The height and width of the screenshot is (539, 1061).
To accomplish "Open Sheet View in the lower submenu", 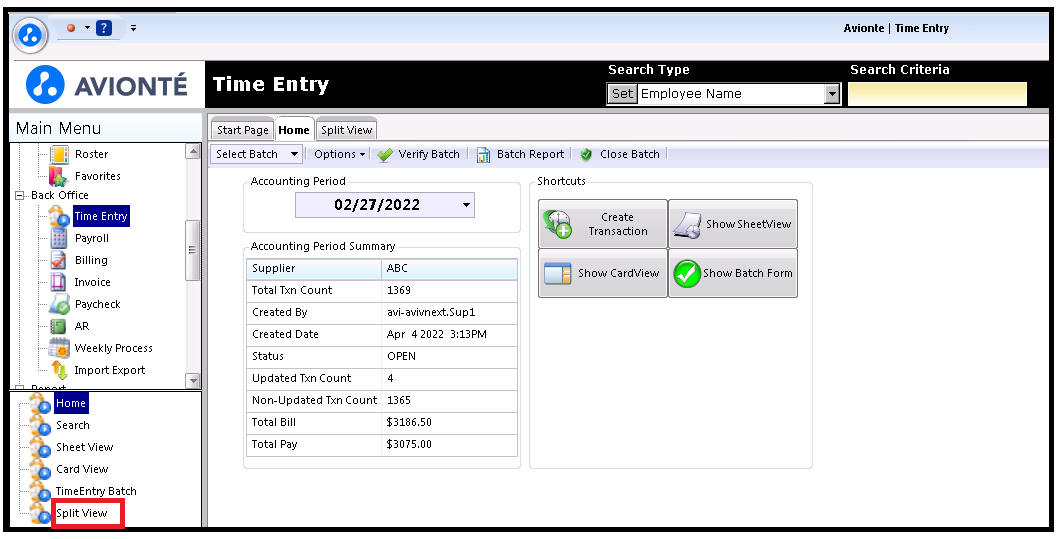I will [x=85, y=447].
